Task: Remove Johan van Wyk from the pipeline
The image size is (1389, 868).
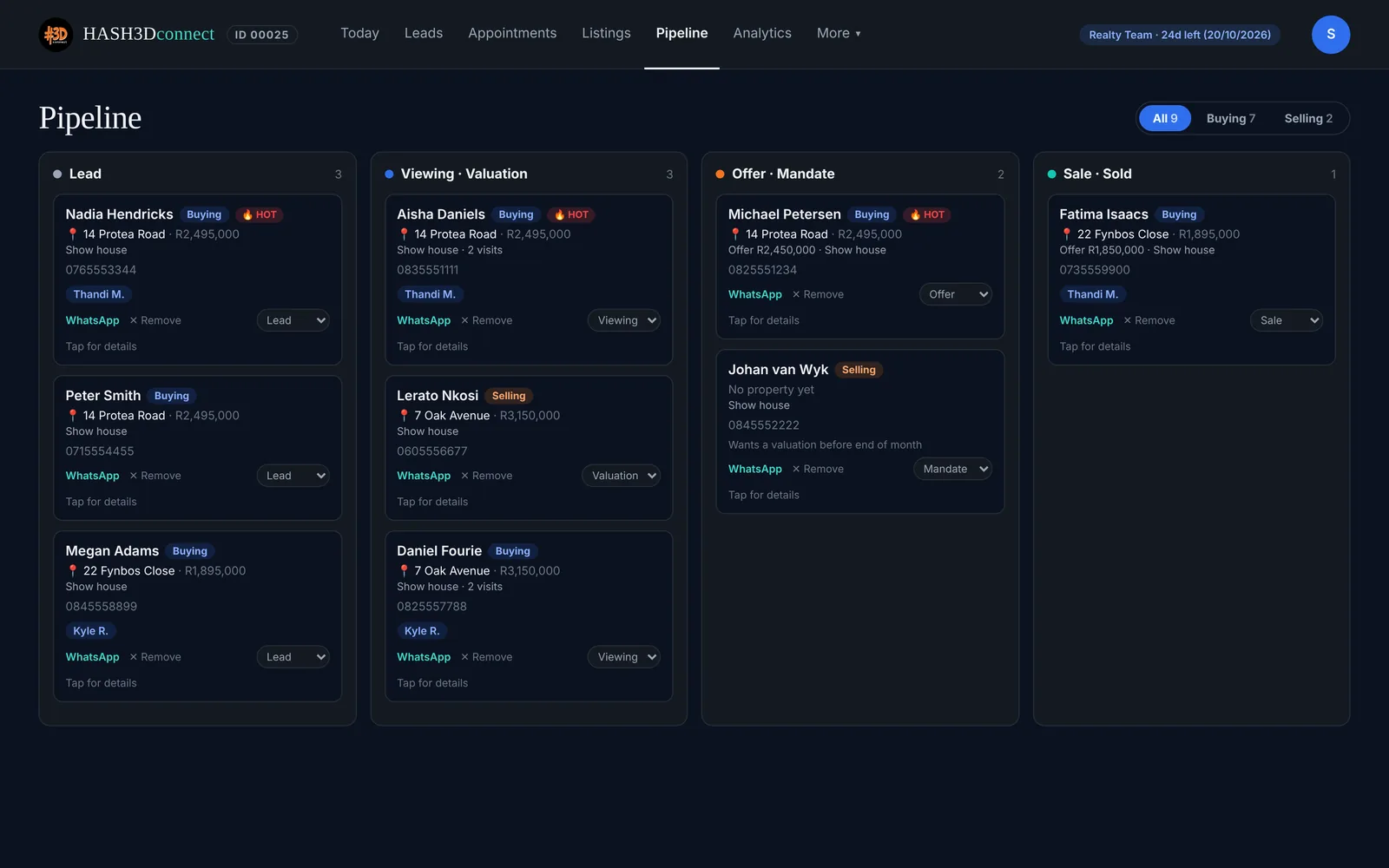Action: click(818, 469)
